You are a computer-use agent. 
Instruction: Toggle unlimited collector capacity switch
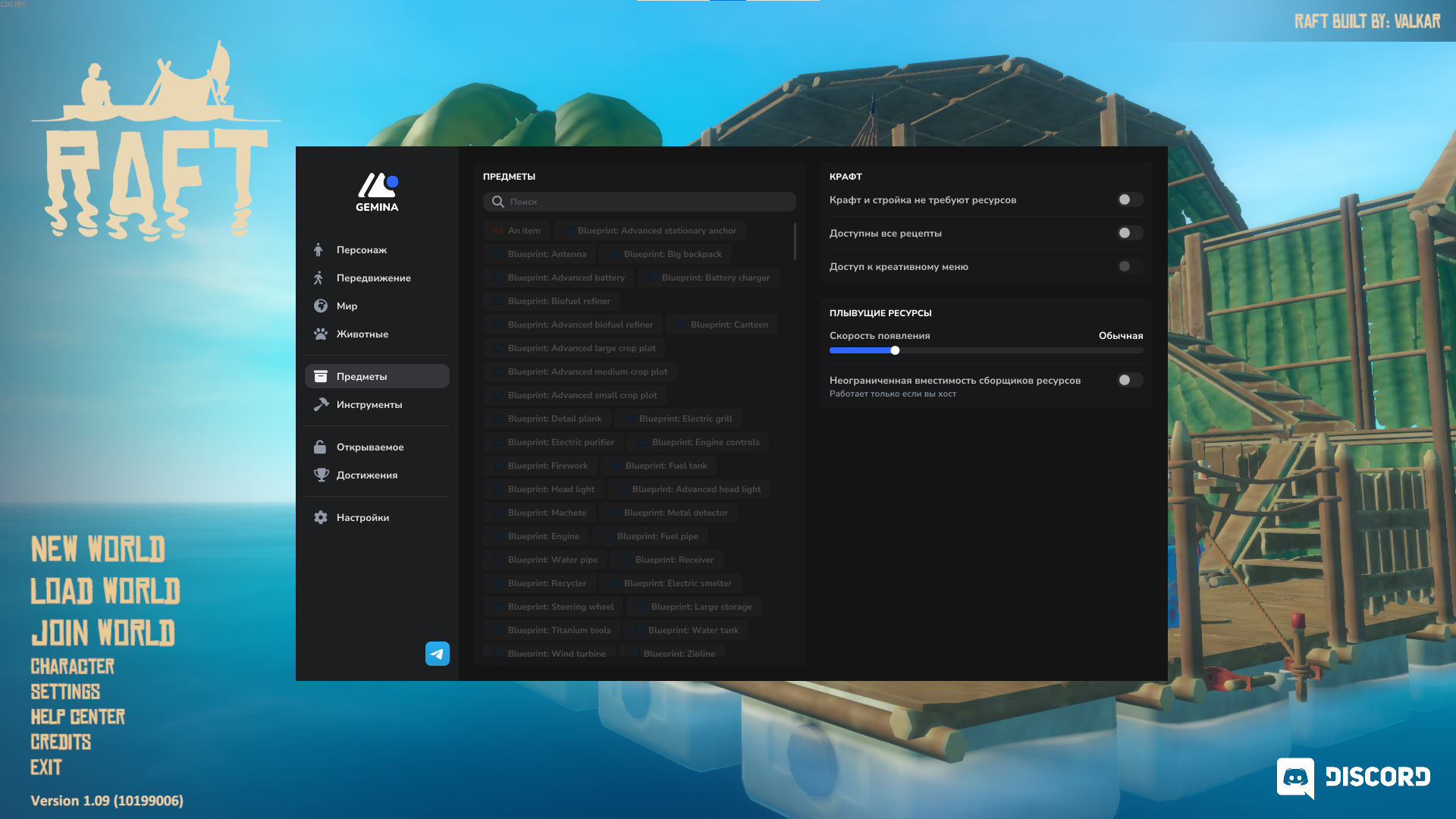(1129, 380)
